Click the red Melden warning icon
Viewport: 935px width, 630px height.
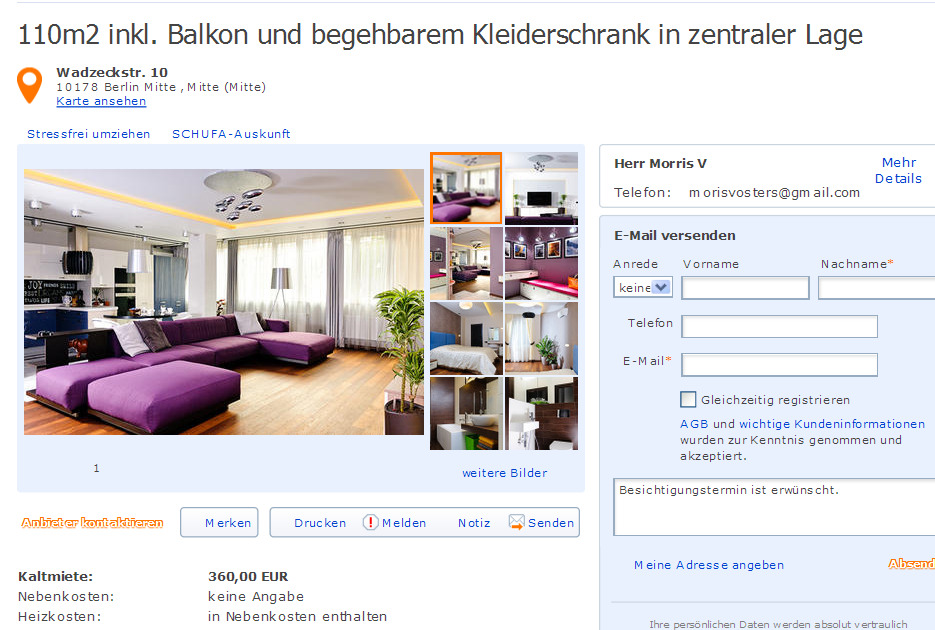point(370,522)
